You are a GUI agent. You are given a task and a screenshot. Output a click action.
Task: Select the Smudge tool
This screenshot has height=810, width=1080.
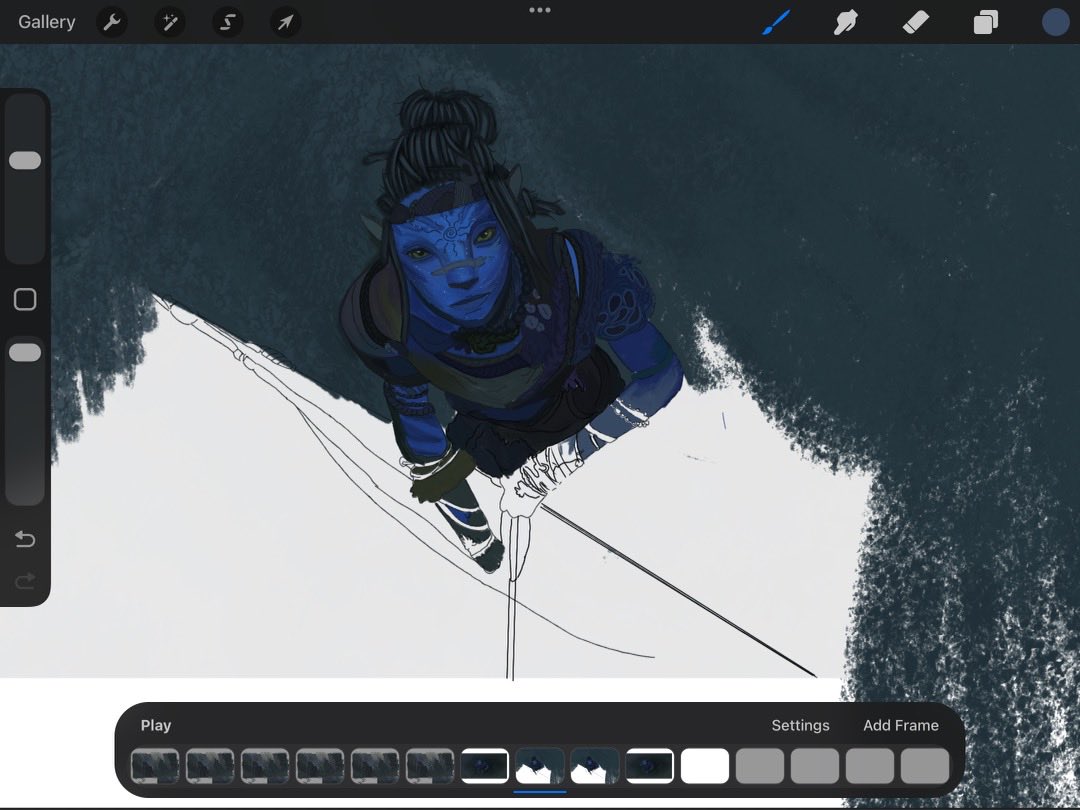coord(845,22)
